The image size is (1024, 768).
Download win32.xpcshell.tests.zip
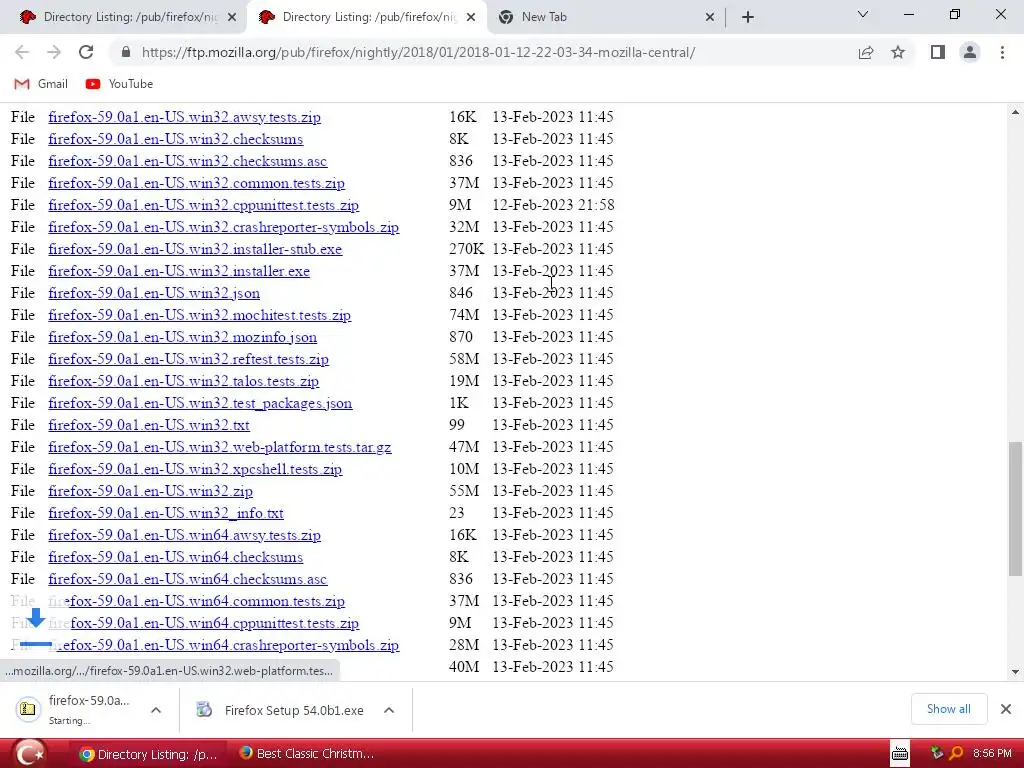195,469
